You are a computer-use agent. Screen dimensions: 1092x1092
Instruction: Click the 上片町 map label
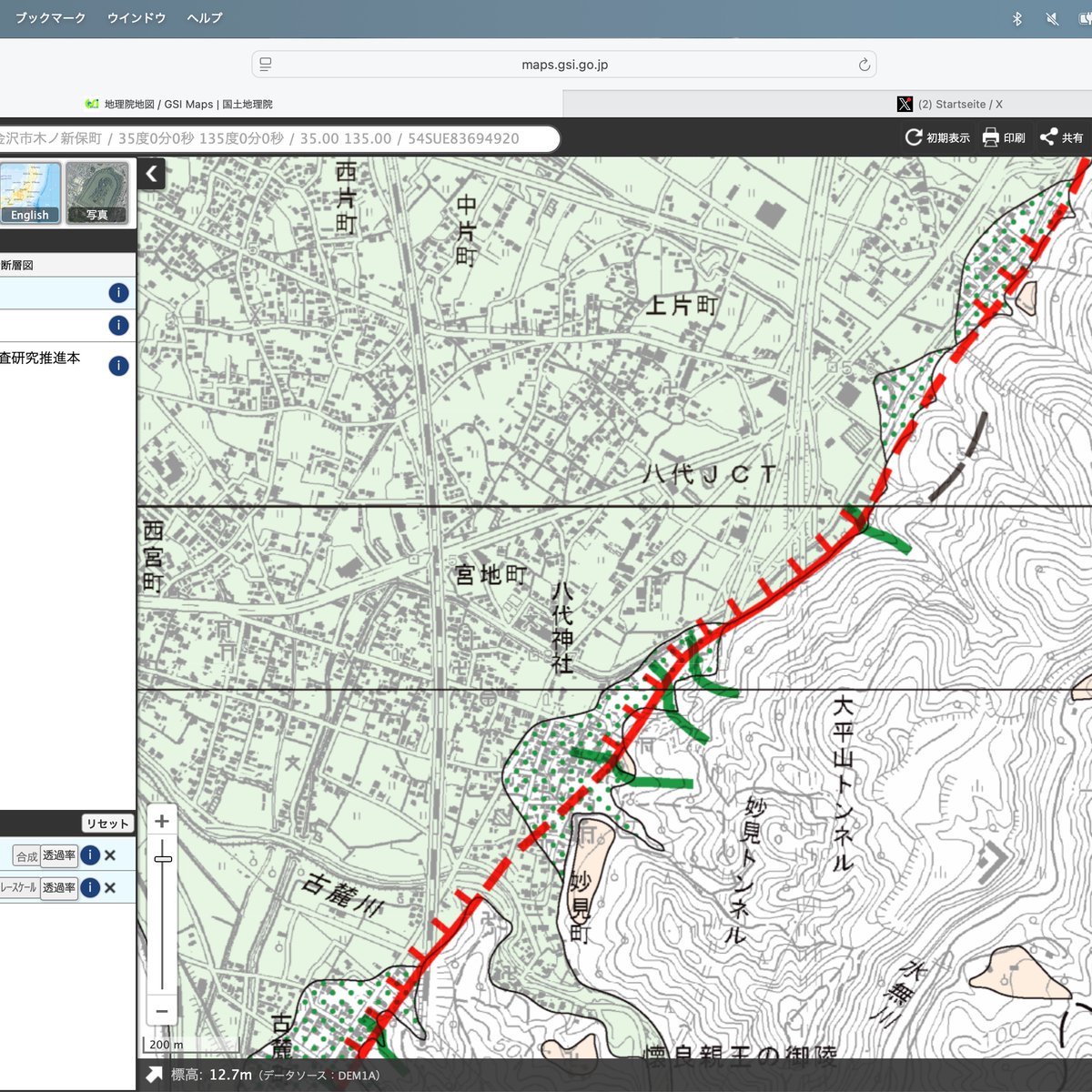click(x=682, y=305)
